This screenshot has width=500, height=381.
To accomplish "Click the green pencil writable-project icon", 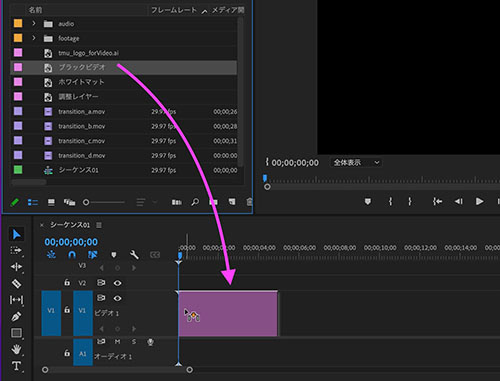I will click(x=14, y=202).
